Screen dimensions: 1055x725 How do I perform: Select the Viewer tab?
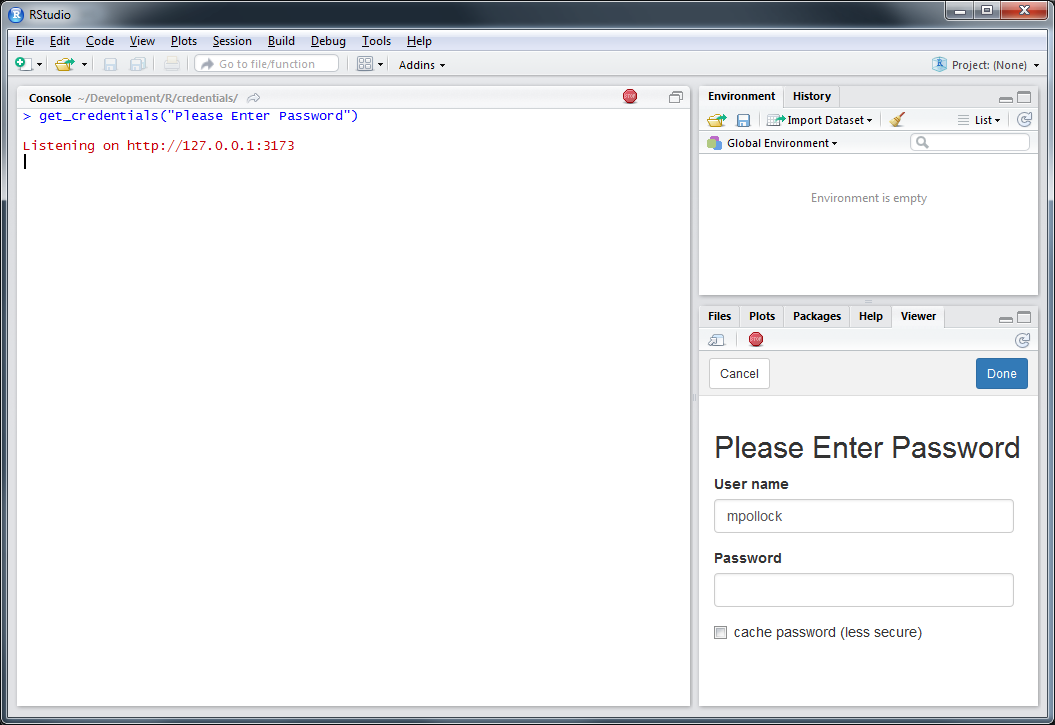(918, 316)
